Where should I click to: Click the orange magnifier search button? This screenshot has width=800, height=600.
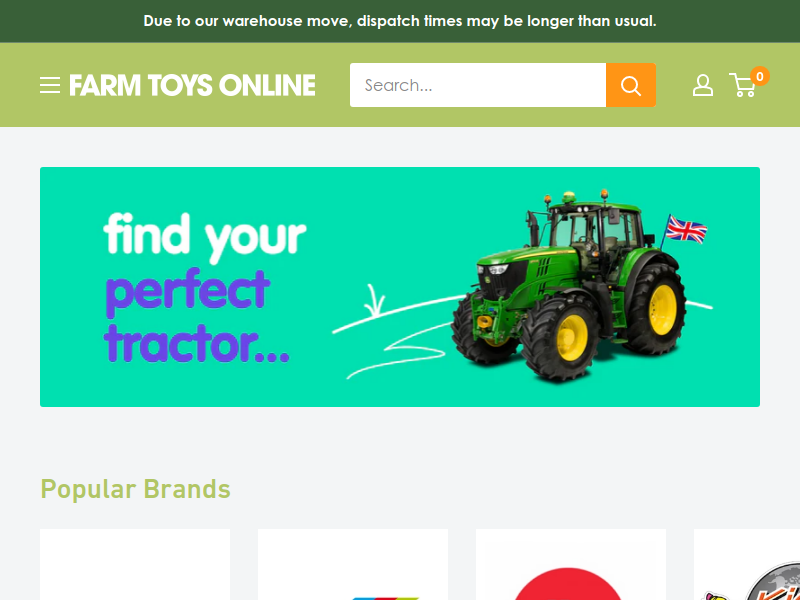(x=631, y=85)
